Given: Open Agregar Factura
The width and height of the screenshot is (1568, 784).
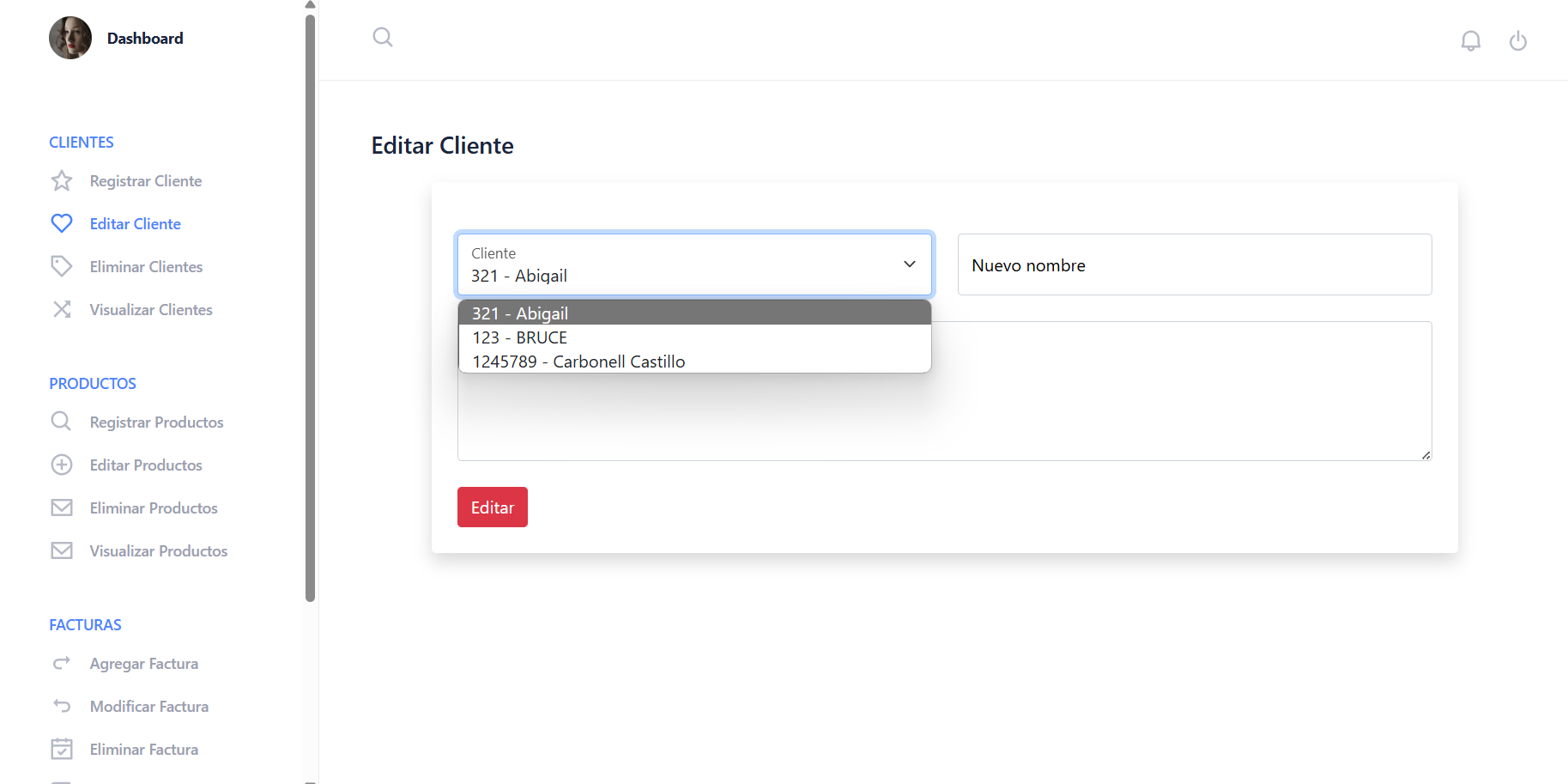Looking at the screenshot, I should pyautogui.click(x=143, y=663).
